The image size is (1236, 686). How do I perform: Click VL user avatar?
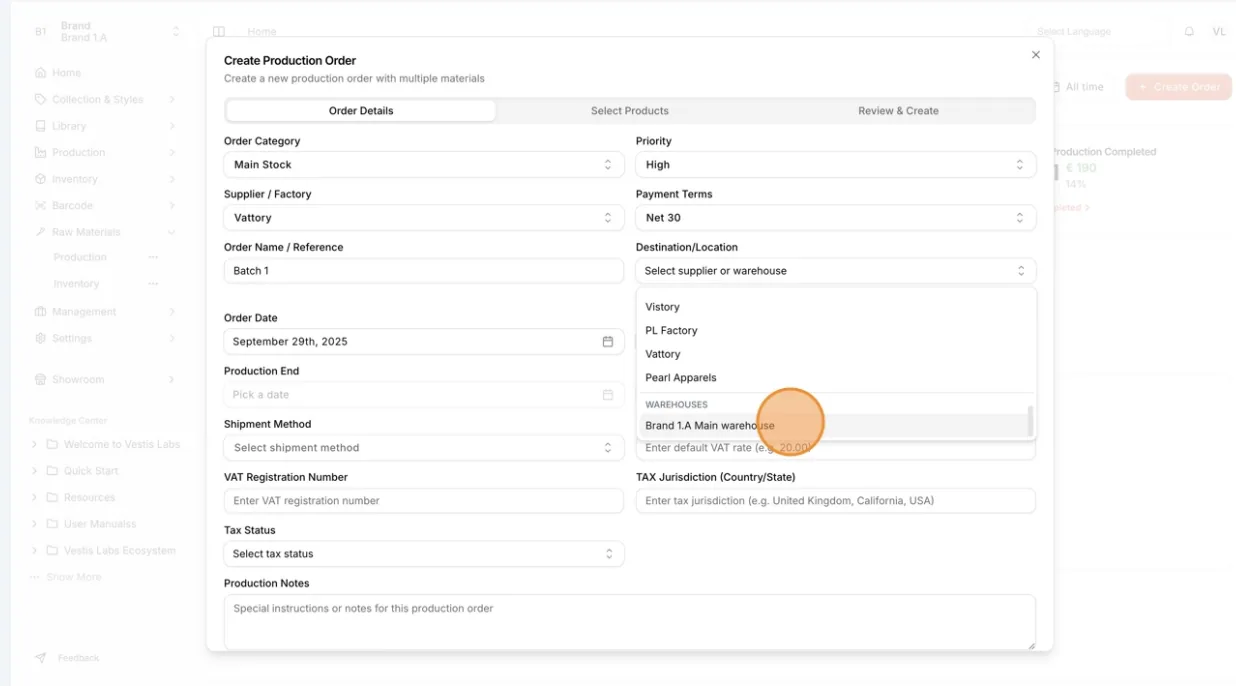1219,32
